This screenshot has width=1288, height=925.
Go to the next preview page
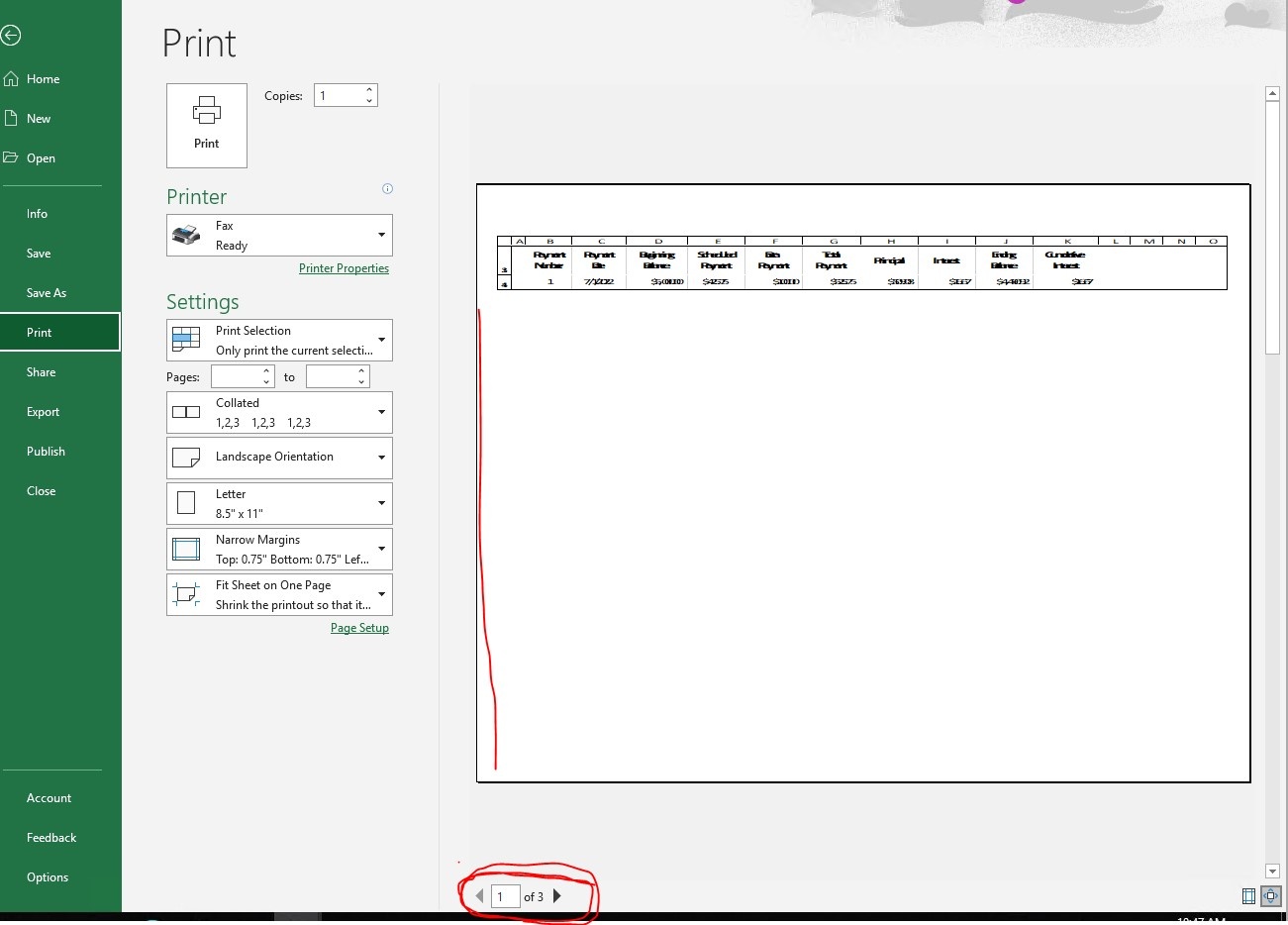557,896
